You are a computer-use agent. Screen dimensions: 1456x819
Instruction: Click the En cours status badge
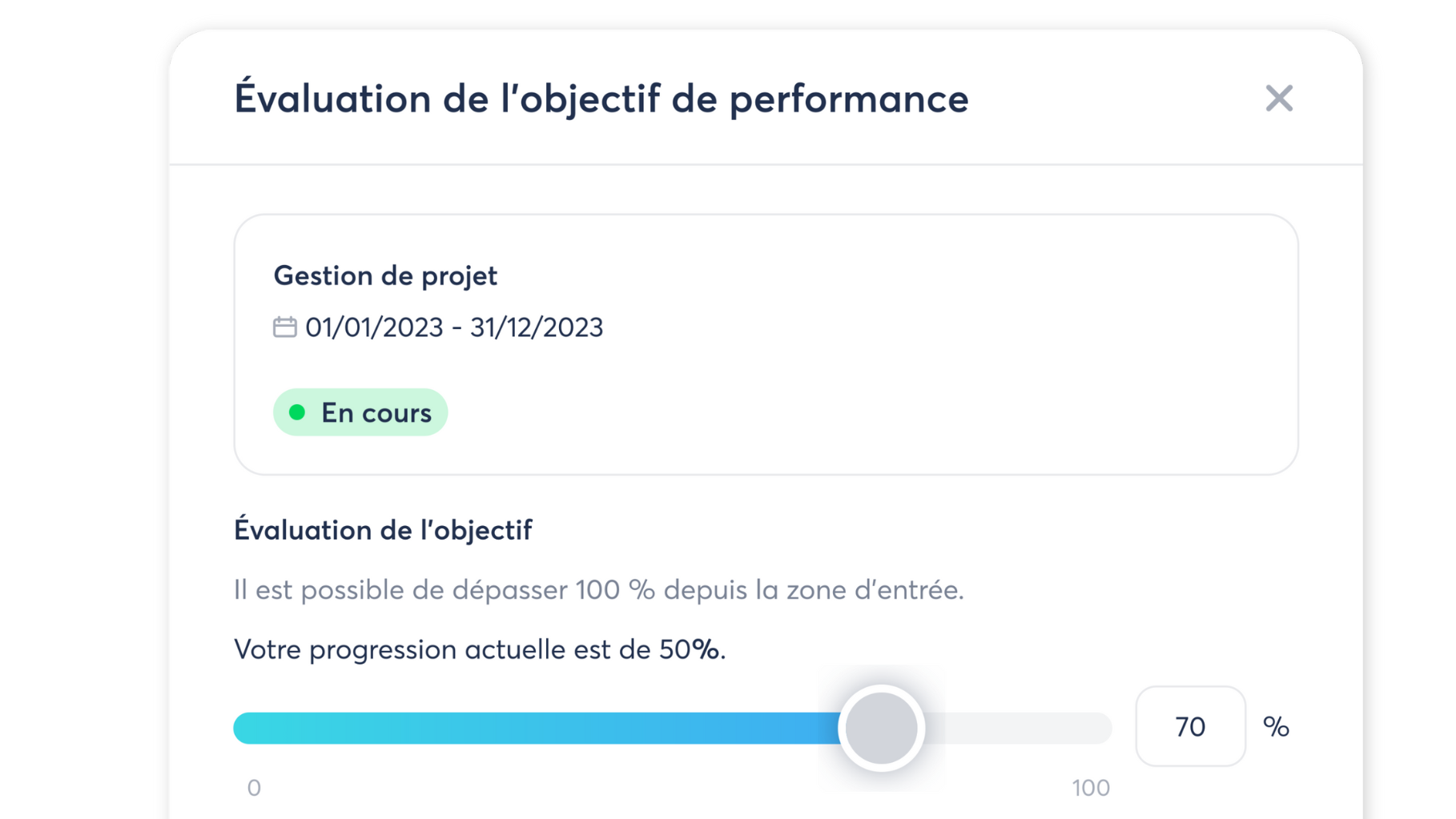click(x=360, y=412)
